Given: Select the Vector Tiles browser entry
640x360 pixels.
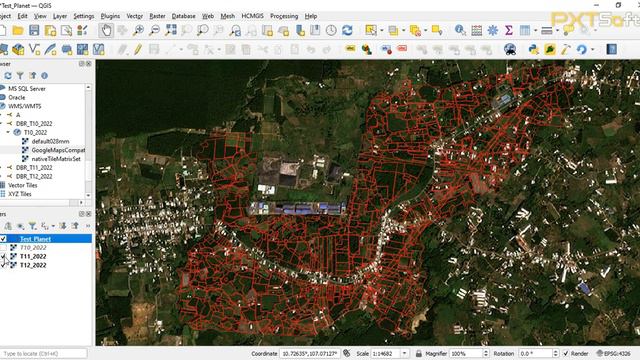Looking at the screenshot, I should click(22, 185).
